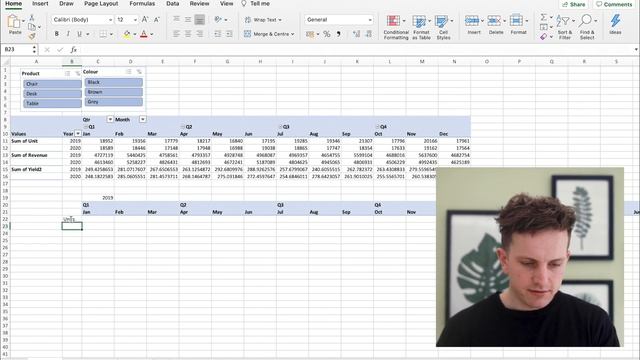Click the Share button
The width and height of the screenshot is (640, 360).
(574, 4)
